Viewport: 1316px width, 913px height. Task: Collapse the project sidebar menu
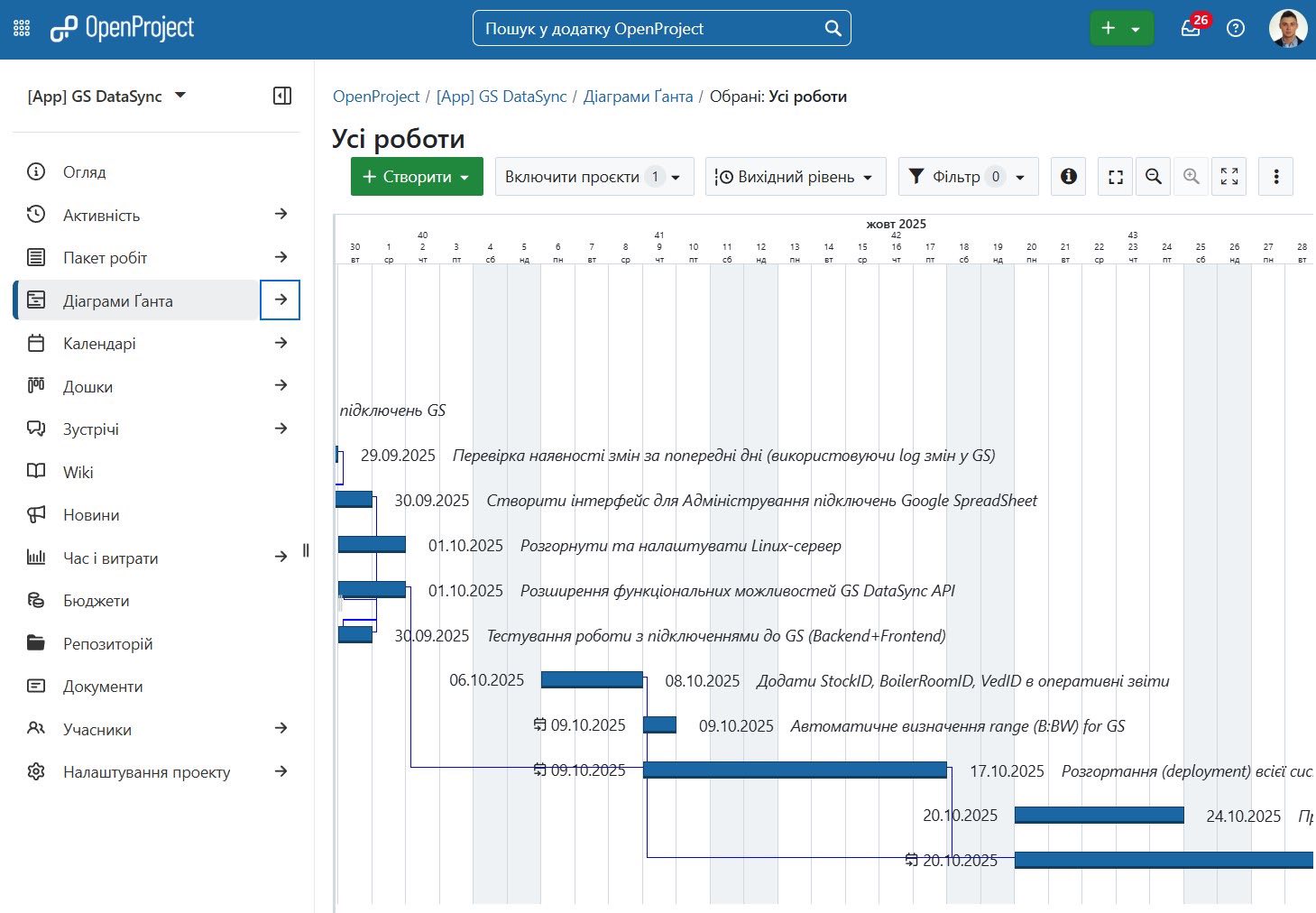[281, 96]
